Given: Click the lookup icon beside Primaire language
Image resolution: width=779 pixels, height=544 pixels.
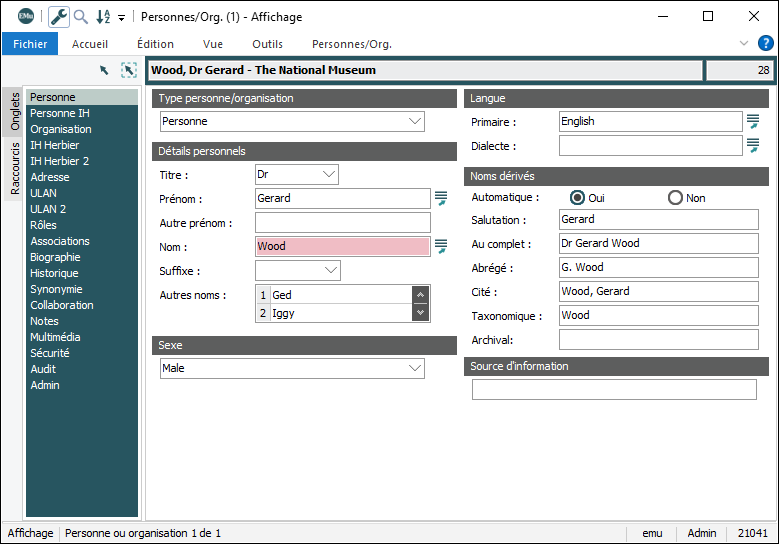Looking at the screenshot, I should click(x=753, y=121).
